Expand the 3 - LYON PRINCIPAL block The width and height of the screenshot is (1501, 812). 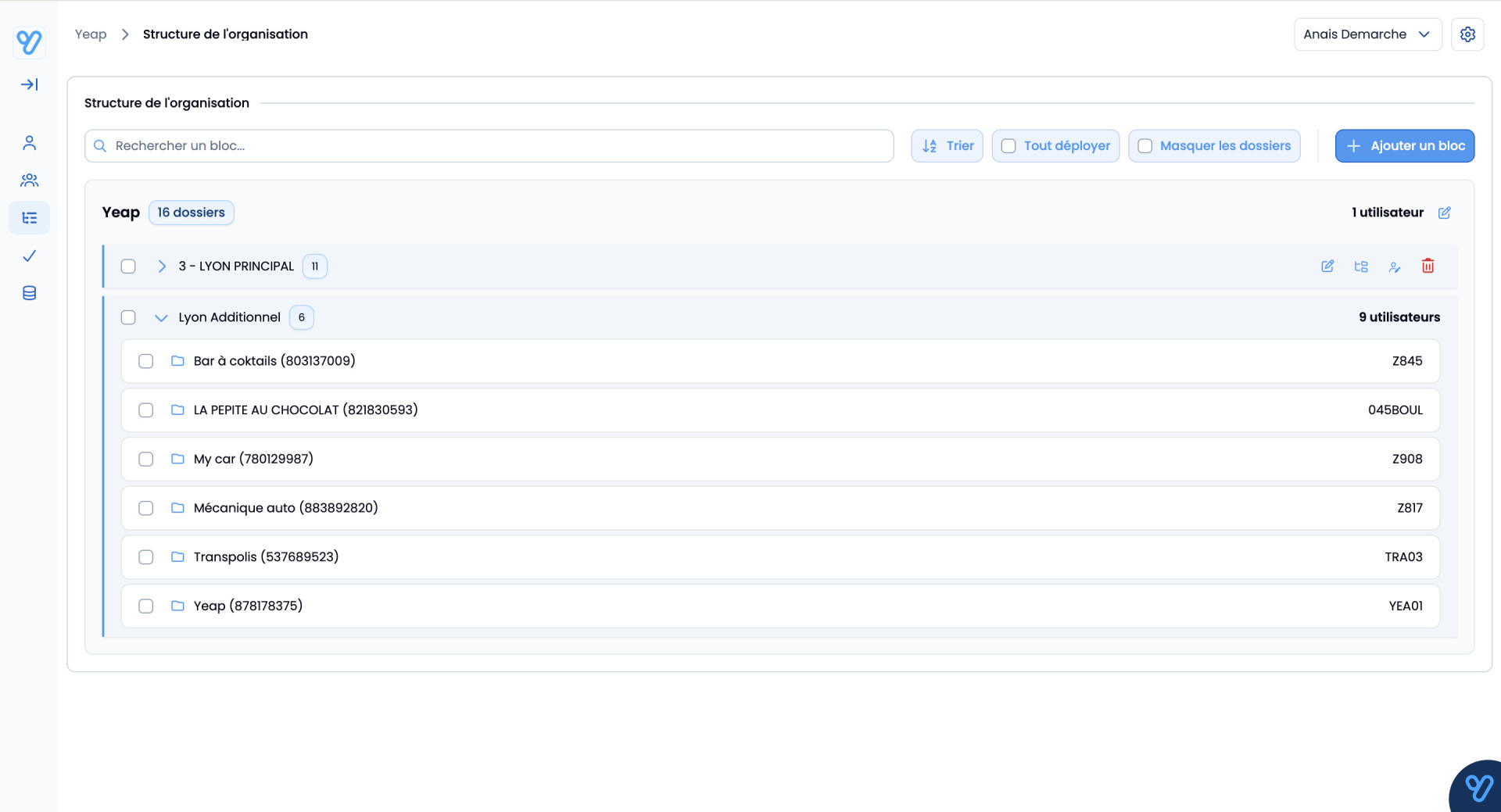pos(162,266)
